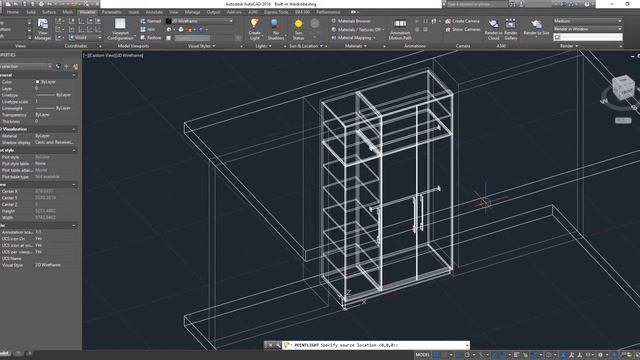This screenshot has width=640, height=360.
Task: Expand the Materials panel title
Action: (356, 46)
